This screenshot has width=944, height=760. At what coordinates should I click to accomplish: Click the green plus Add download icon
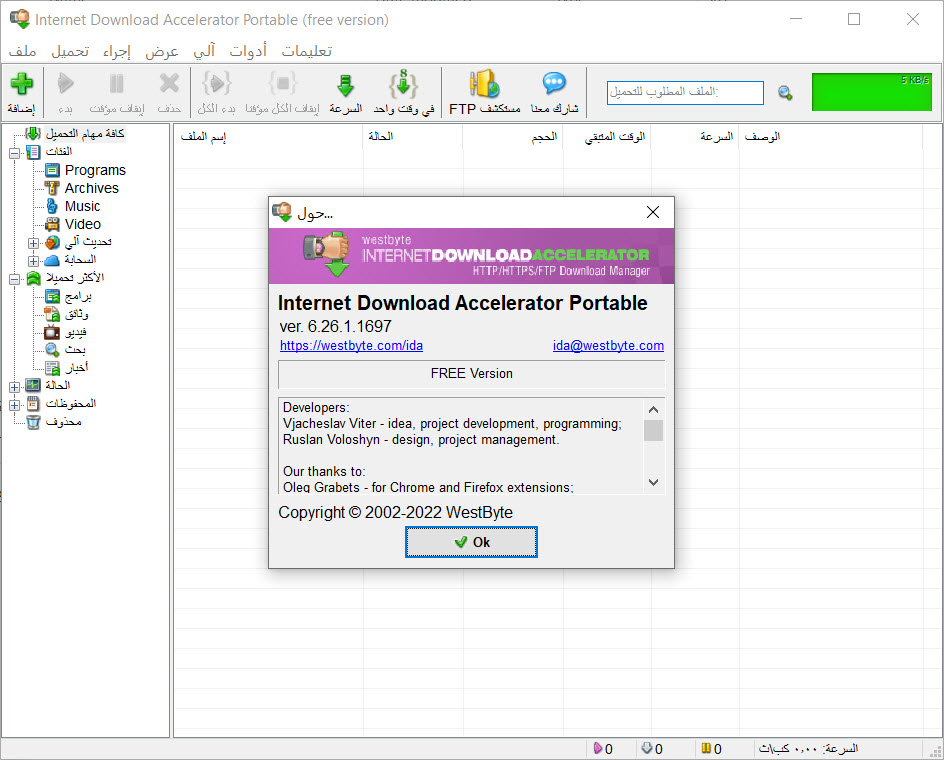pyautogui.click(x=21, y=85)
